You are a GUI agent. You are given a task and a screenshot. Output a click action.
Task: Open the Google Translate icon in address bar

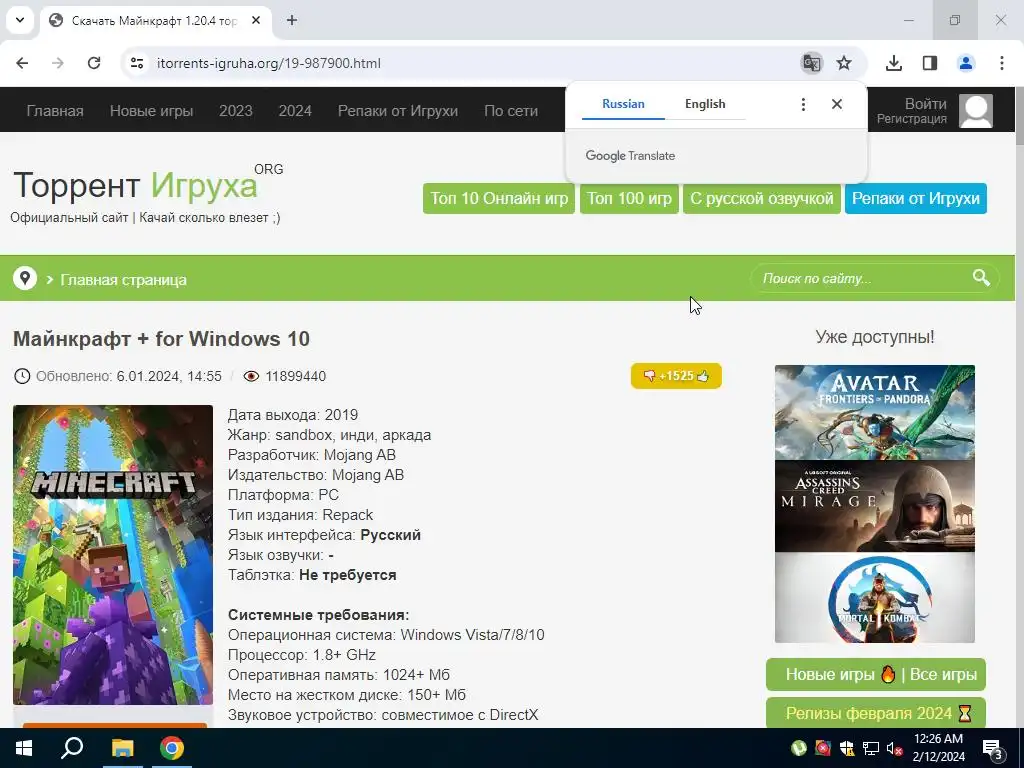812,63
